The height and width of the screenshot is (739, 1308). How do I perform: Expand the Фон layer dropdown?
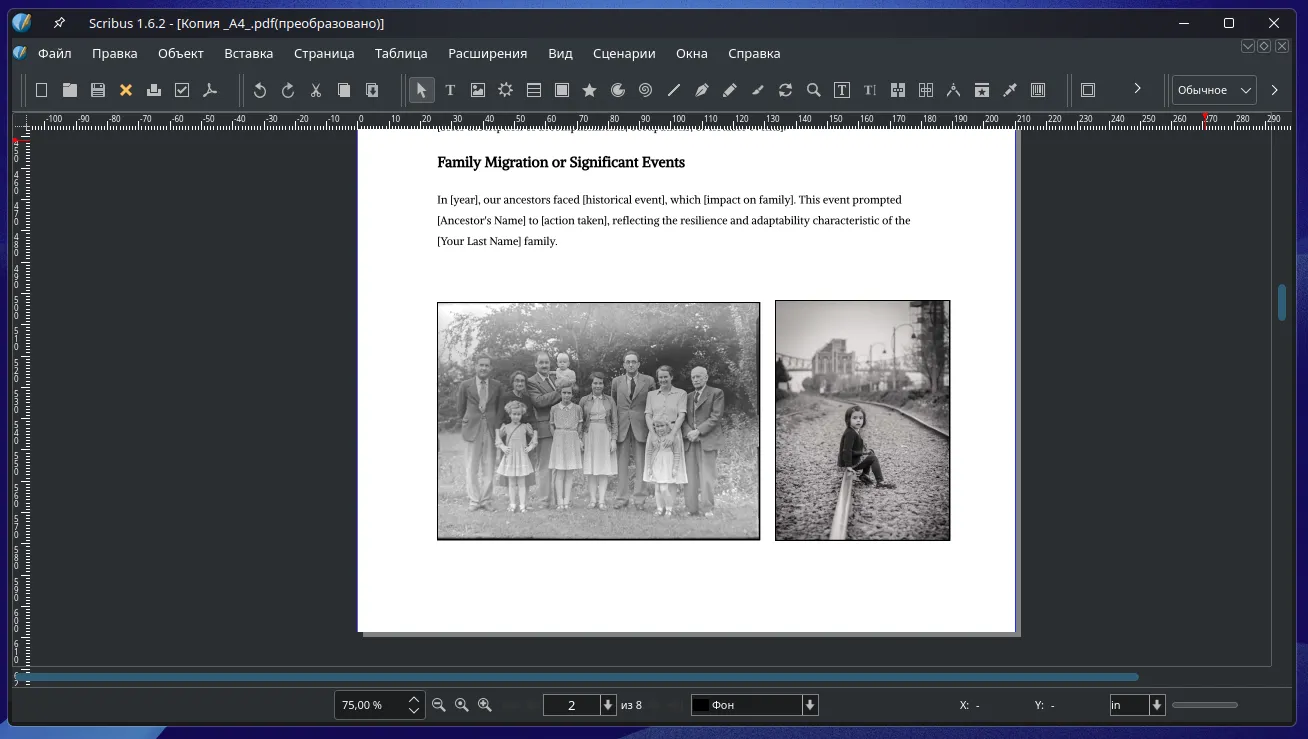pyautogui.click(x=810, y=705)
